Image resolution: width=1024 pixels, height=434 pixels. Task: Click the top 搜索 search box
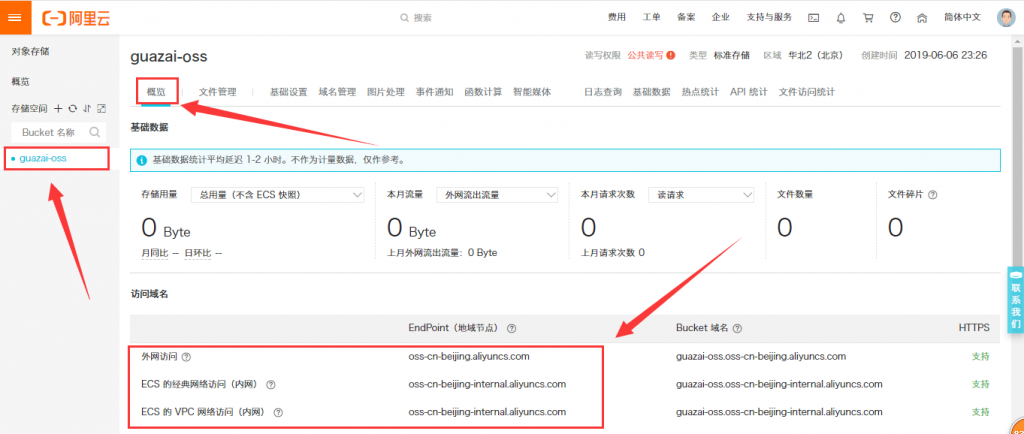tap(423, 18)
